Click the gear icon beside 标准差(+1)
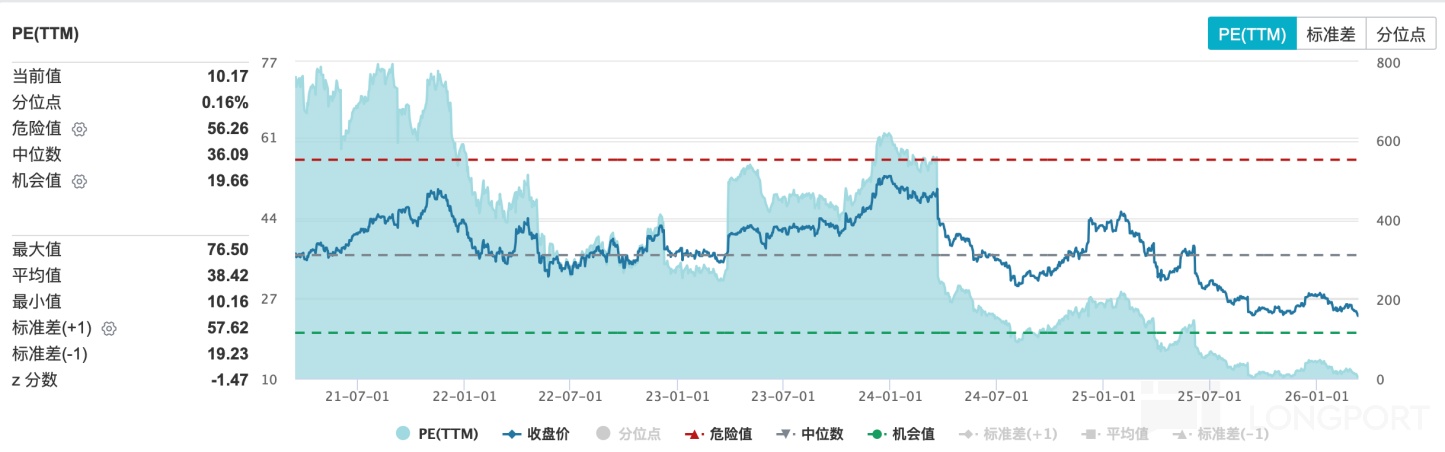The height and width of the screenshot is (452, 1445). (x=110, y=328)
